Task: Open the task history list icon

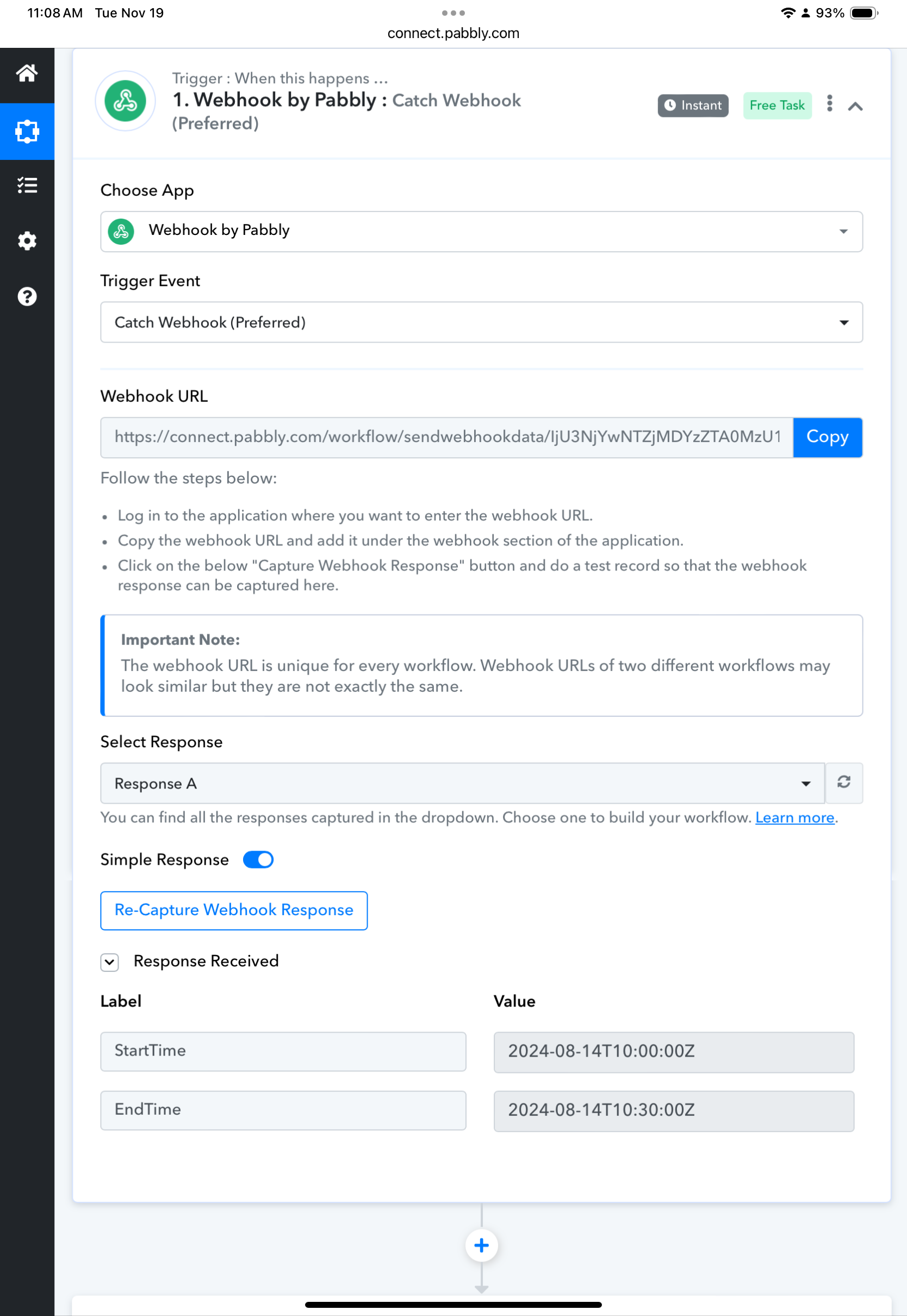Action: pos(27,185)
